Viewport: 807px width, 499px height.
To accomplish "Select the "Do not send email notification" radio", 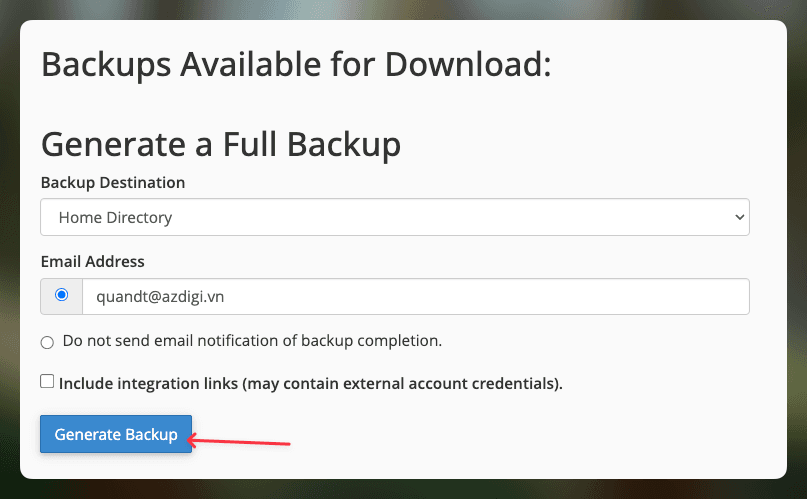I will point(47,342).
